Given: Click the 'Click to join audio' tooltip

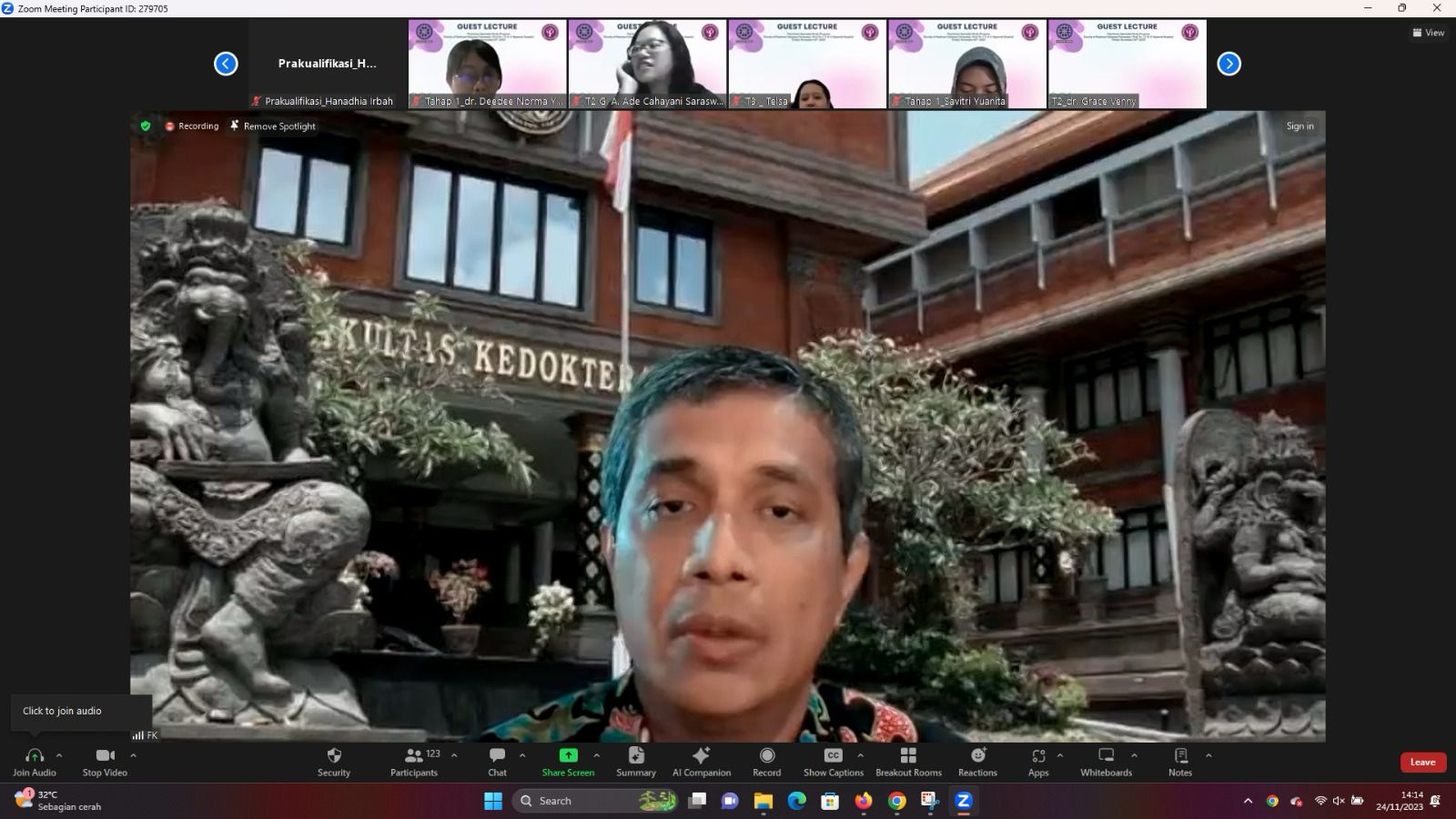Looking at the screenshot, I should coord(80,712).
